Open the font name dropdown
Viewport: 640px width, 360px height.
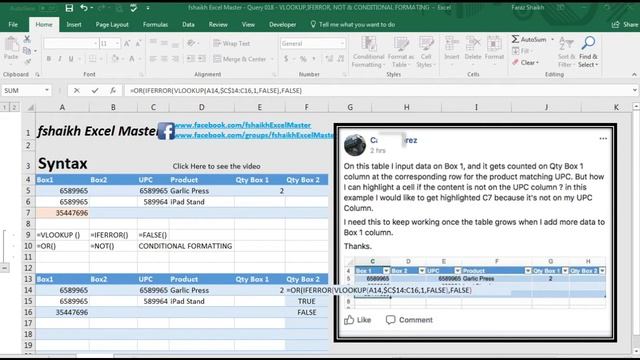(96, 43)
